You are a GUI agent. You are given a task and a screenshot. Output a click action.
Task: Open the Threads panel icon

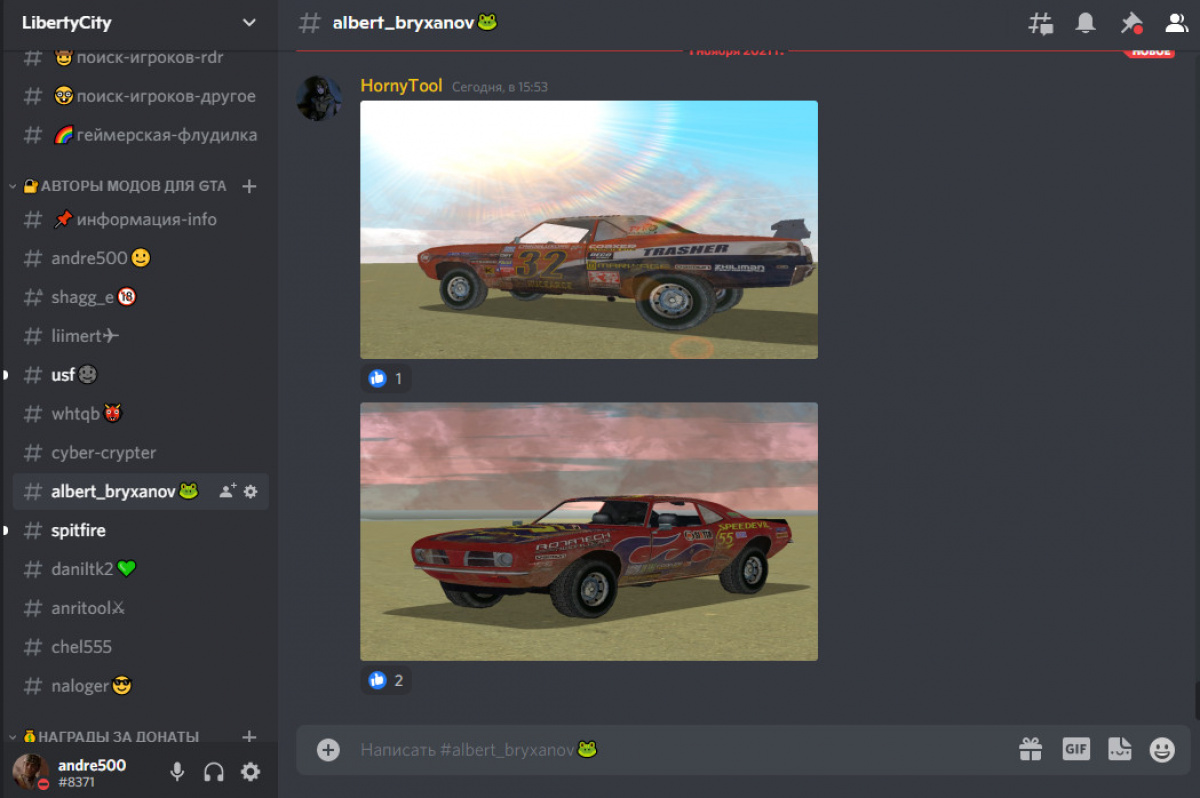click(1041, 23)
